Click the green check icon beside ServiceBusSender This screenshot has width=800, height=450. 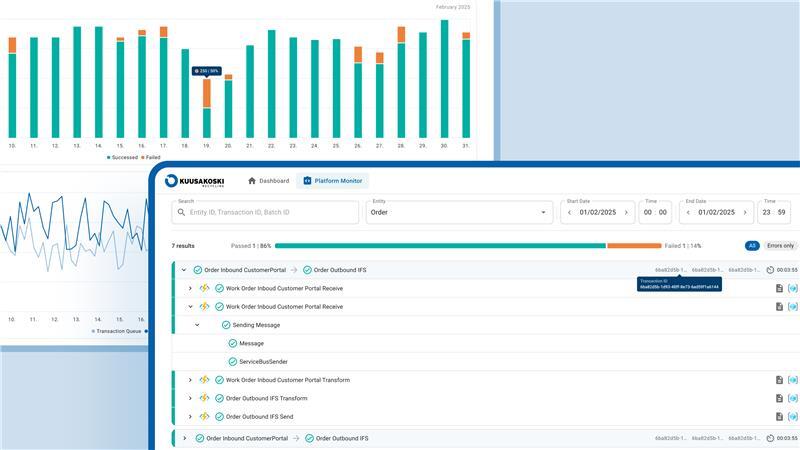[232, 361]
